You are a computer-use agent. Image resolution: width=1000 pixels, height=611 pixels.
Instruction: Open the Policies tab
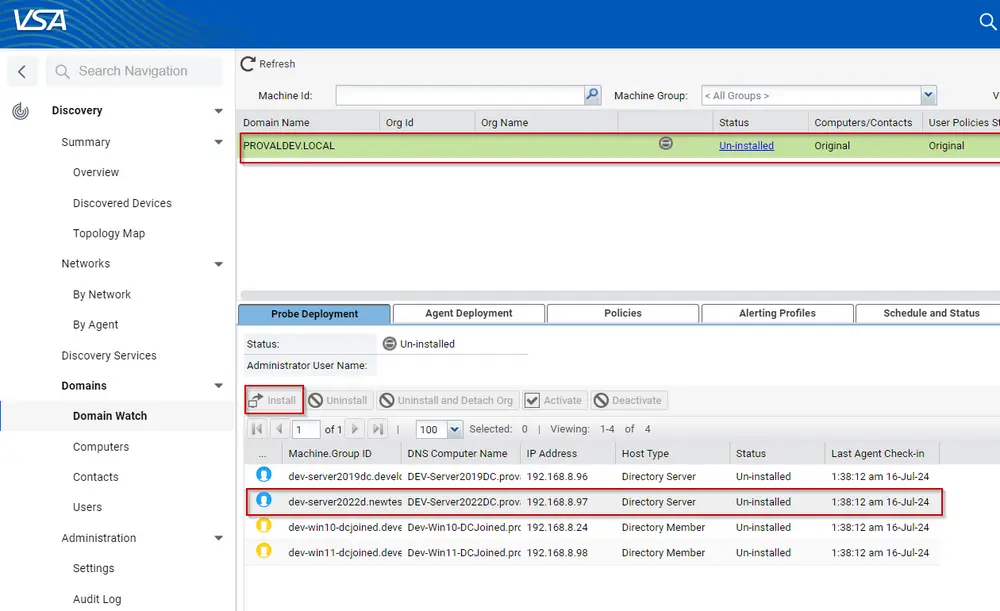[623, 313]
